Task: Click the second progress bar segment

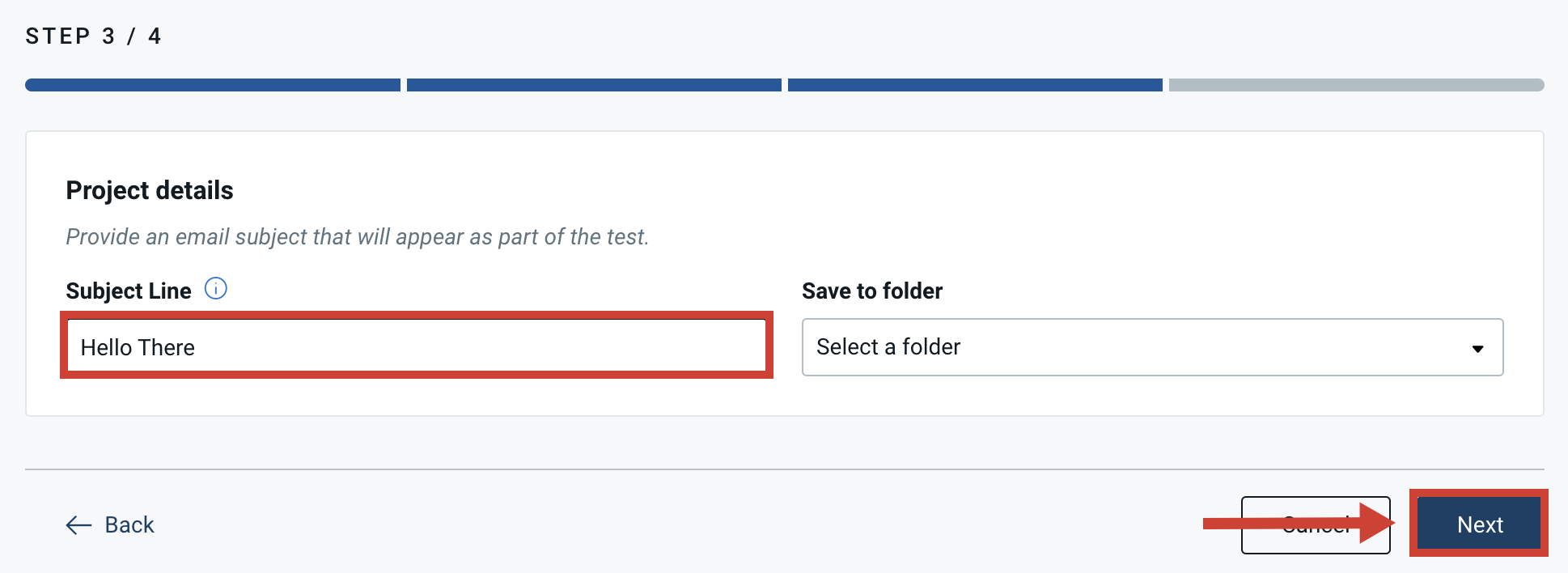Action: (593, 84)
